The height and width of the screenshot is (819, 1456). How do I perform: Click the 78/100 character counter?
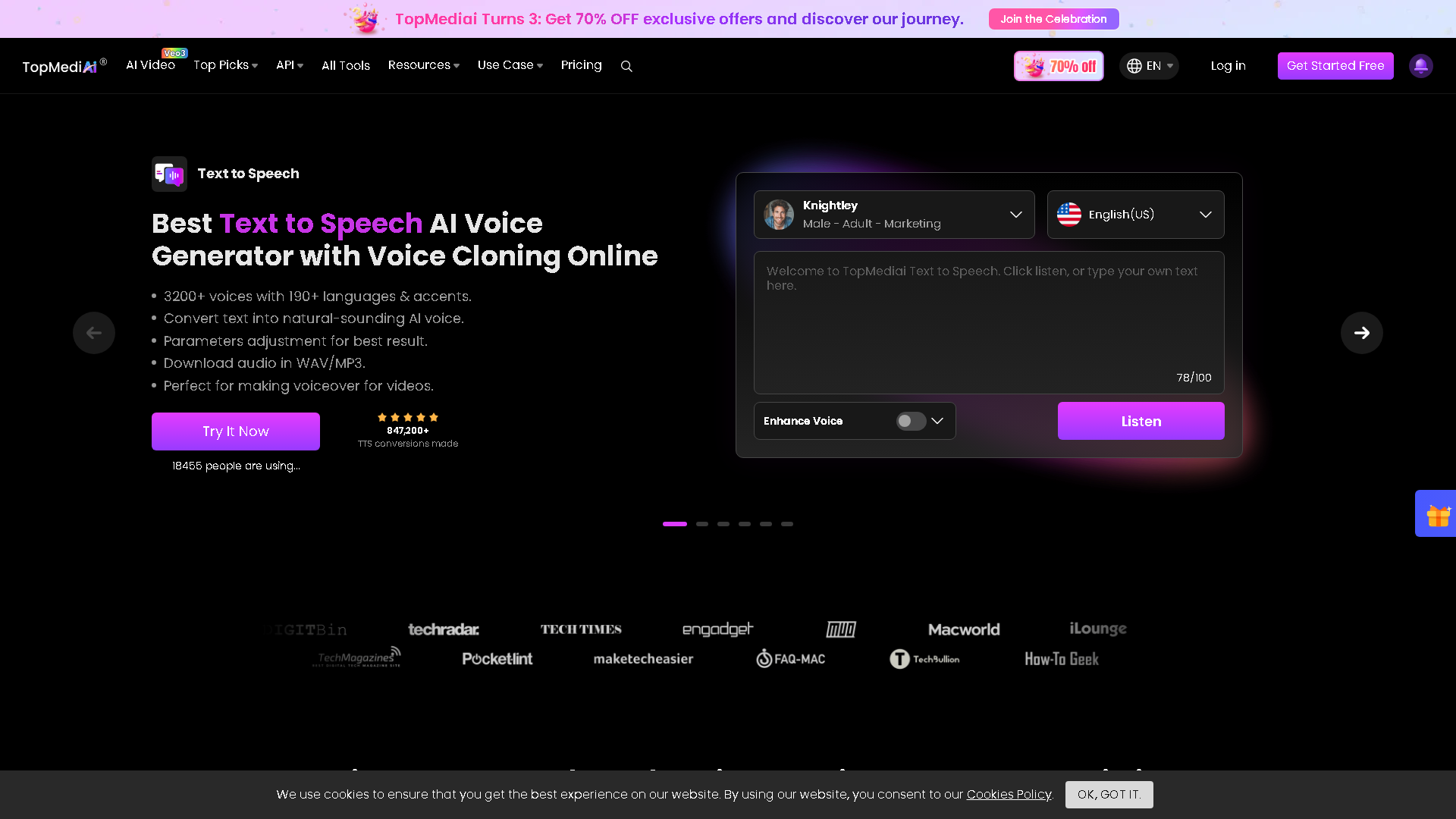click(x=1194, y=378)
